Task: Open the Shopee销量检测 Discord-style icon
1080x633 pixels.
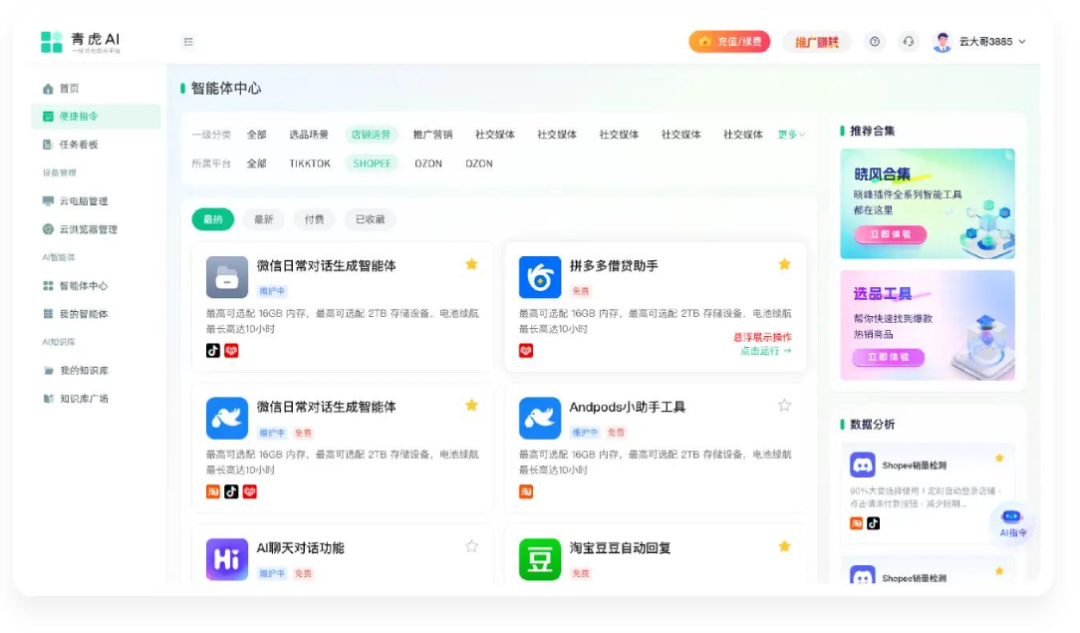Action: 862,465
